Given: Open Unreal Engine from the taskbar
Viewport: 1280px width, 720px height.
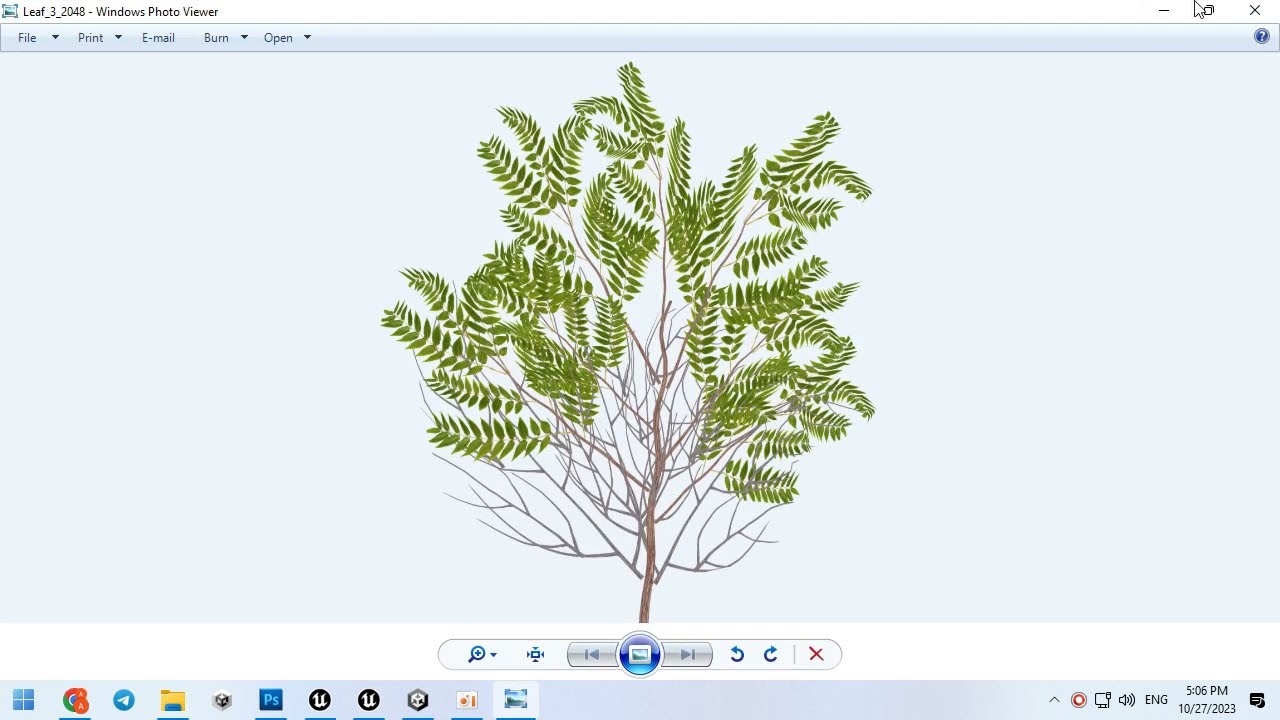Looking at the screenshot, I should [320, 700].
